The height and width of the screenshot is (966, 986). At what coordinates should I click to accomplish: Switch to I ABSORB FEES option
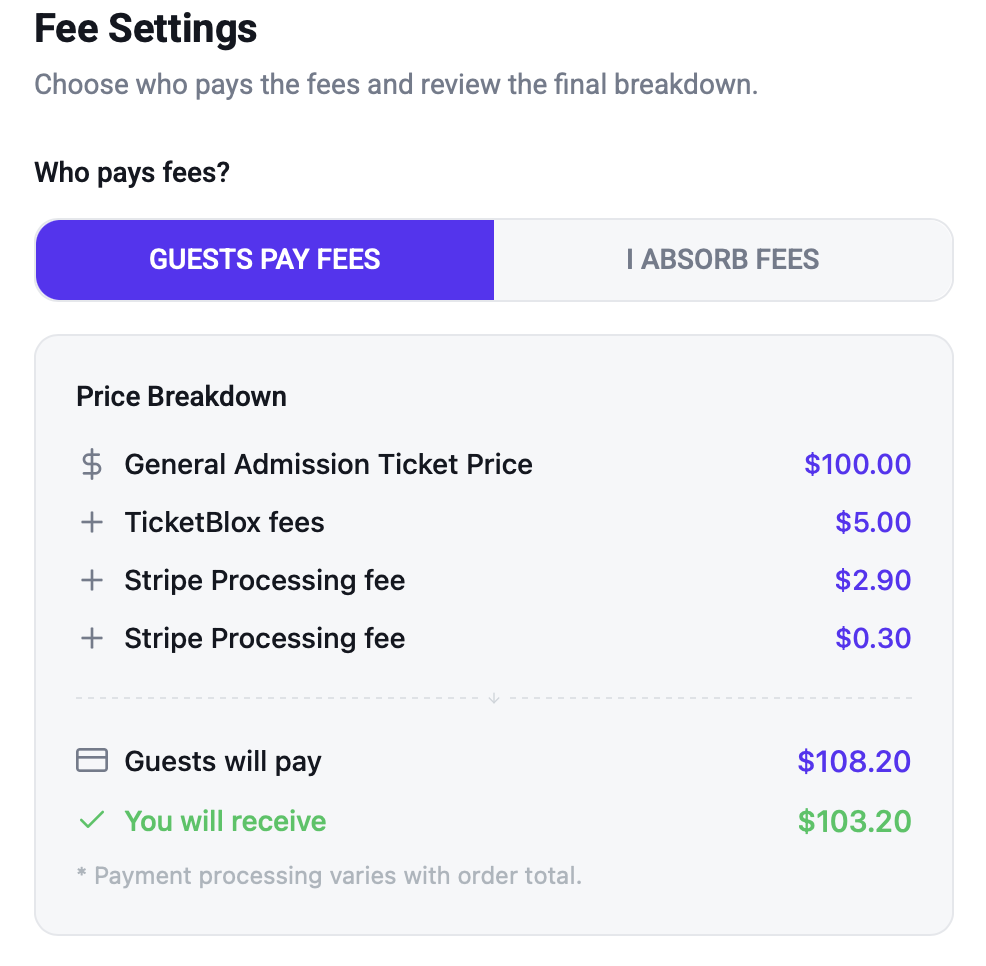723,260
